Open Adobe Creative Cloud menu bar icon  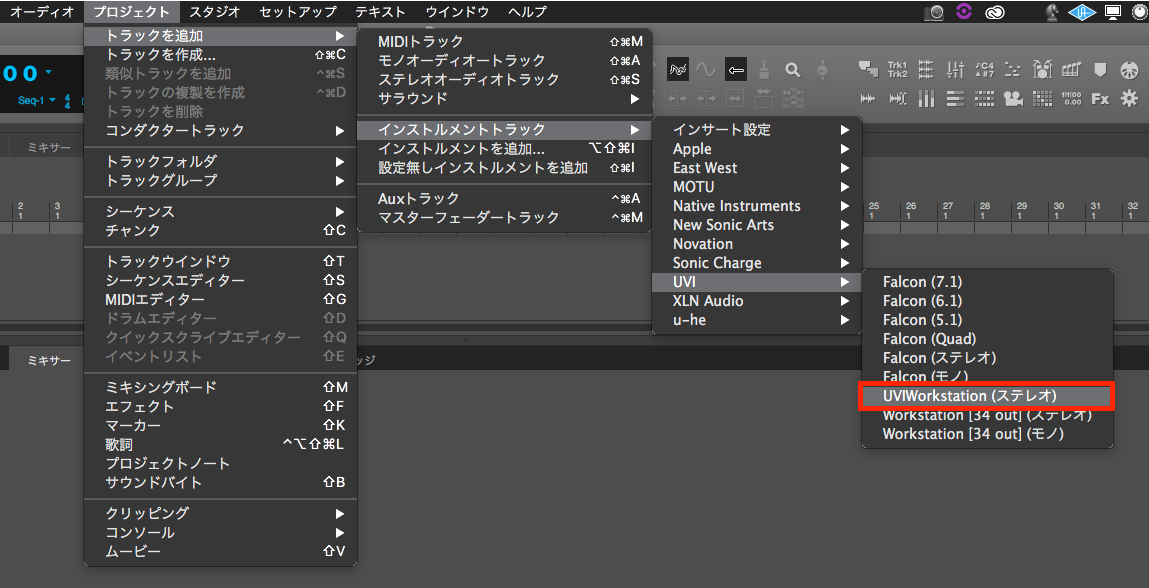(x=994, y=12)
